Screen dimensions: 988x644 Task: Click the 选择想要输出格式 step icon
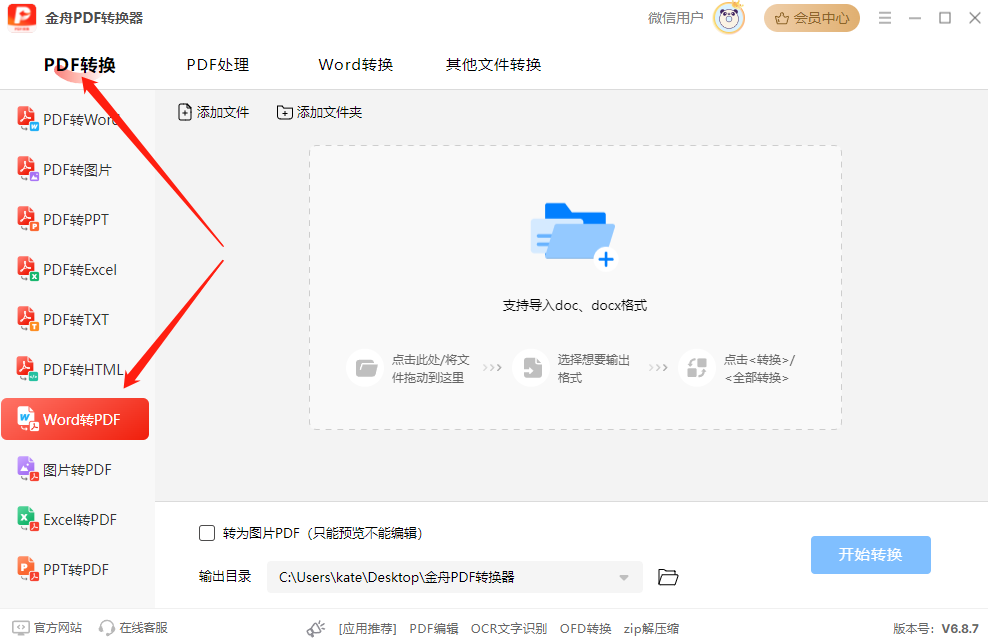pyautogui.click(x=531, y=367)
